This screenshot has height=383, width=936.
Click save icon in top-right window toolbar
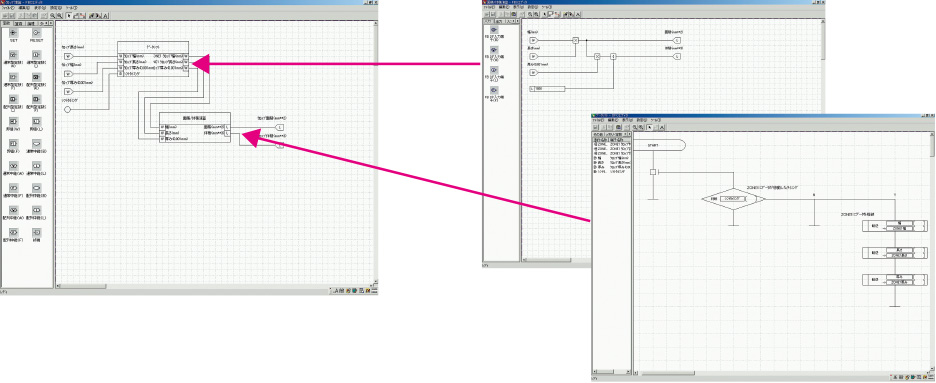(x=492, y=14)
